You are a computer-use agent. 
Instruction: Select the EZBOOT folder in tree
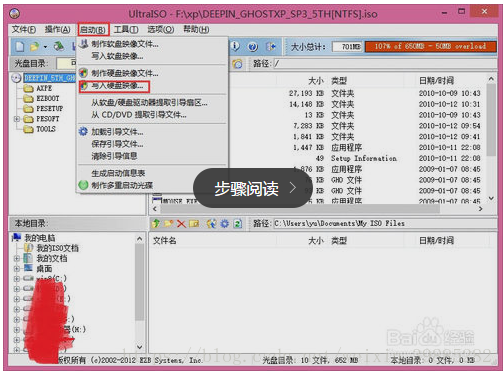pyautogui.click(x=48, y=99)
